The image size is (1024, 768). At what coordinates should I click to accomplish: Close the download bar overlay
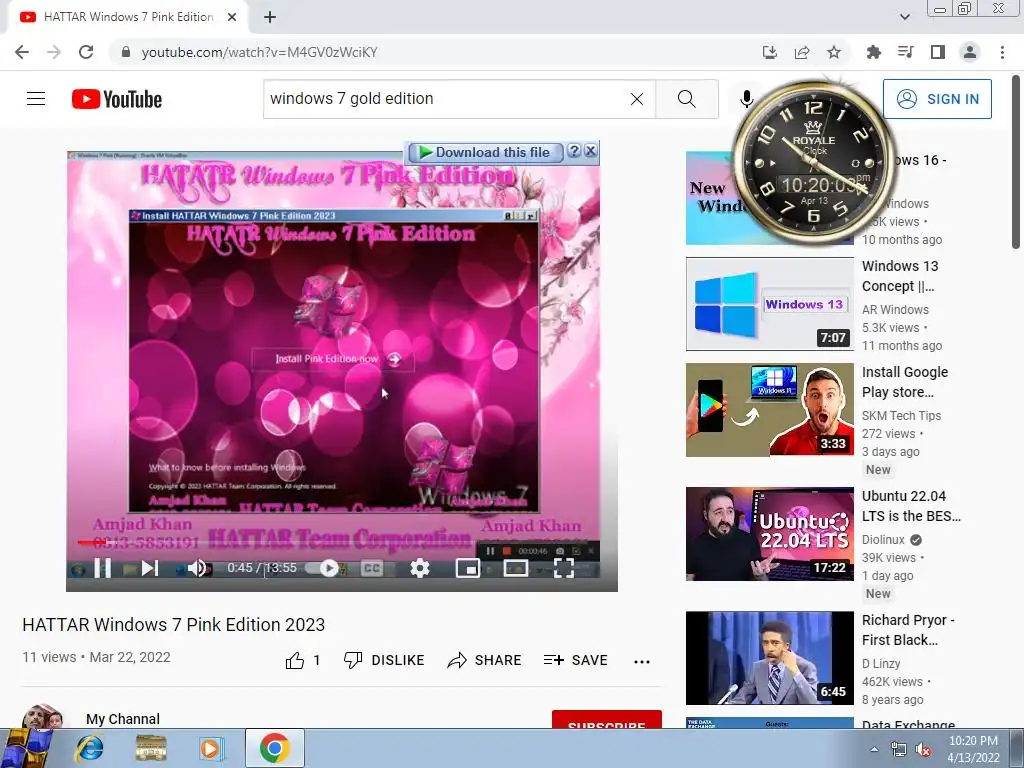(x=590, y=151)
